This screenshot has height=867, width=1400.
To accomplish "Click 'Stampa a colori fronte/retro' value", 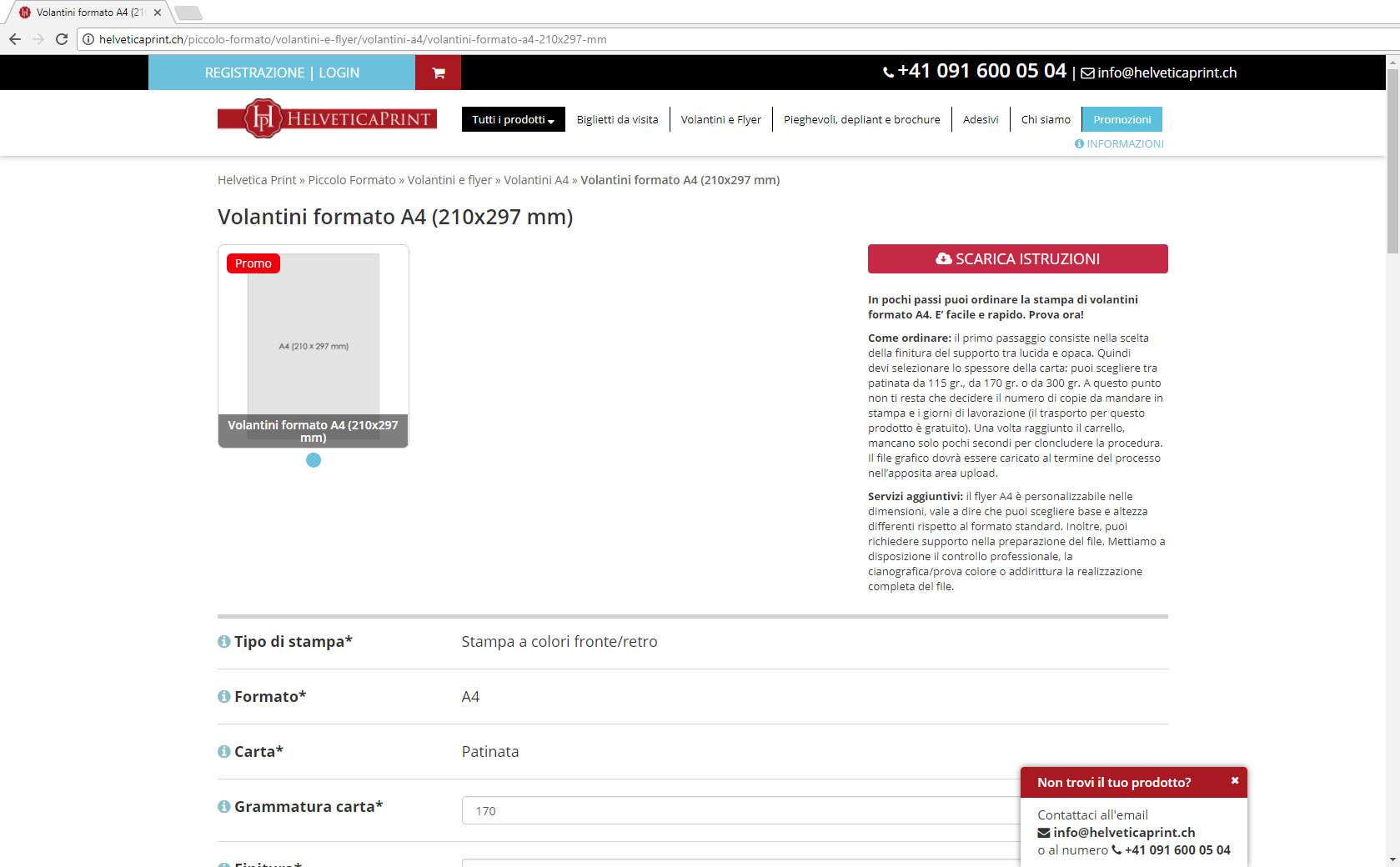I will (559, 642).
